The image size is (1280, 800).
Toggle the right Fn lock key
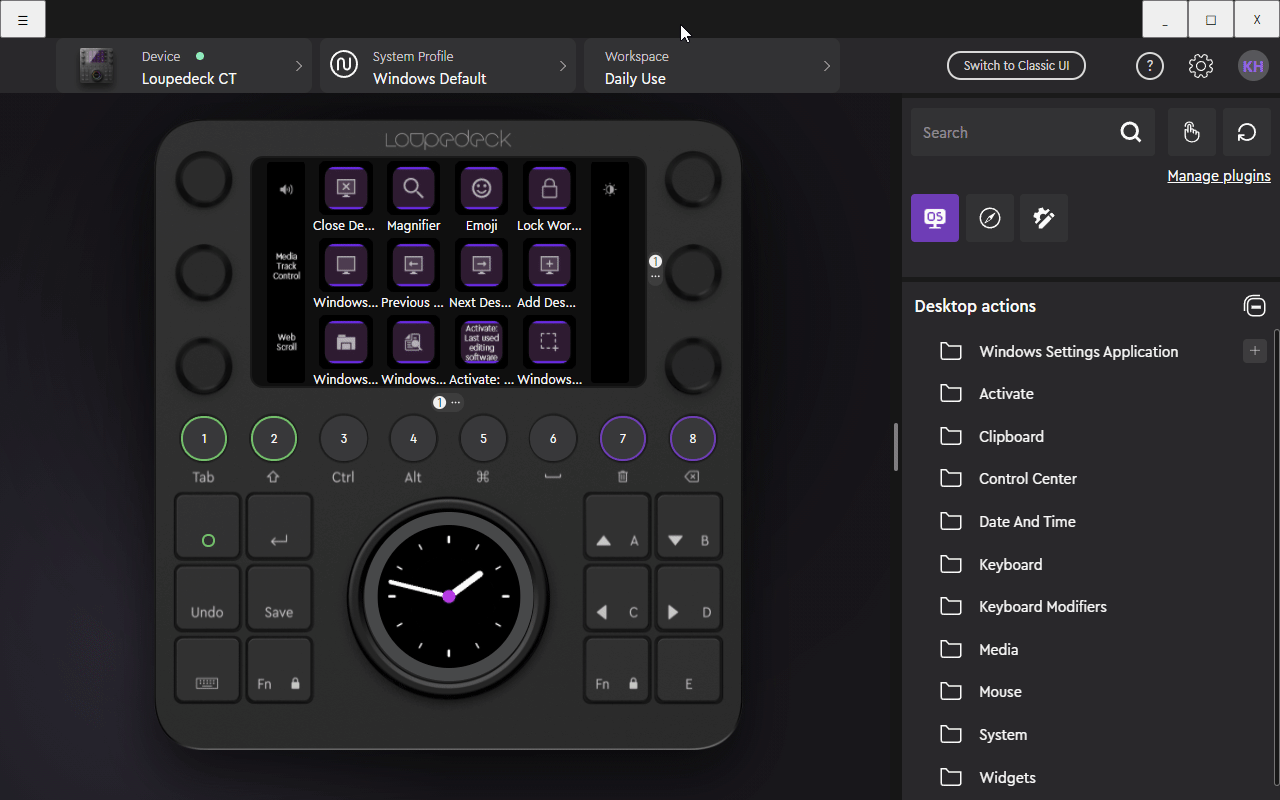click(x=617, y=670)
